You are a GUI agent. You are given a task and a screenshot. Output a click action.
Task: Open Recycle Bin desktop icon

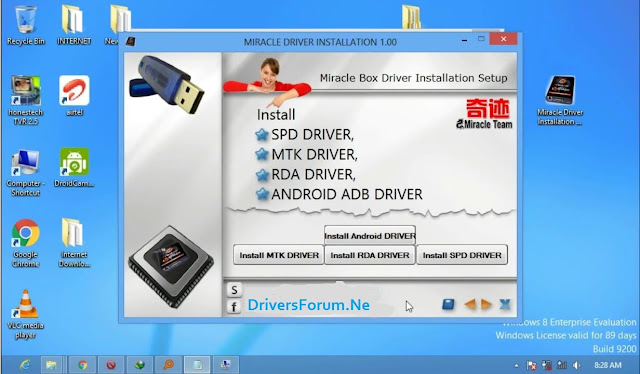pos(26,24)
